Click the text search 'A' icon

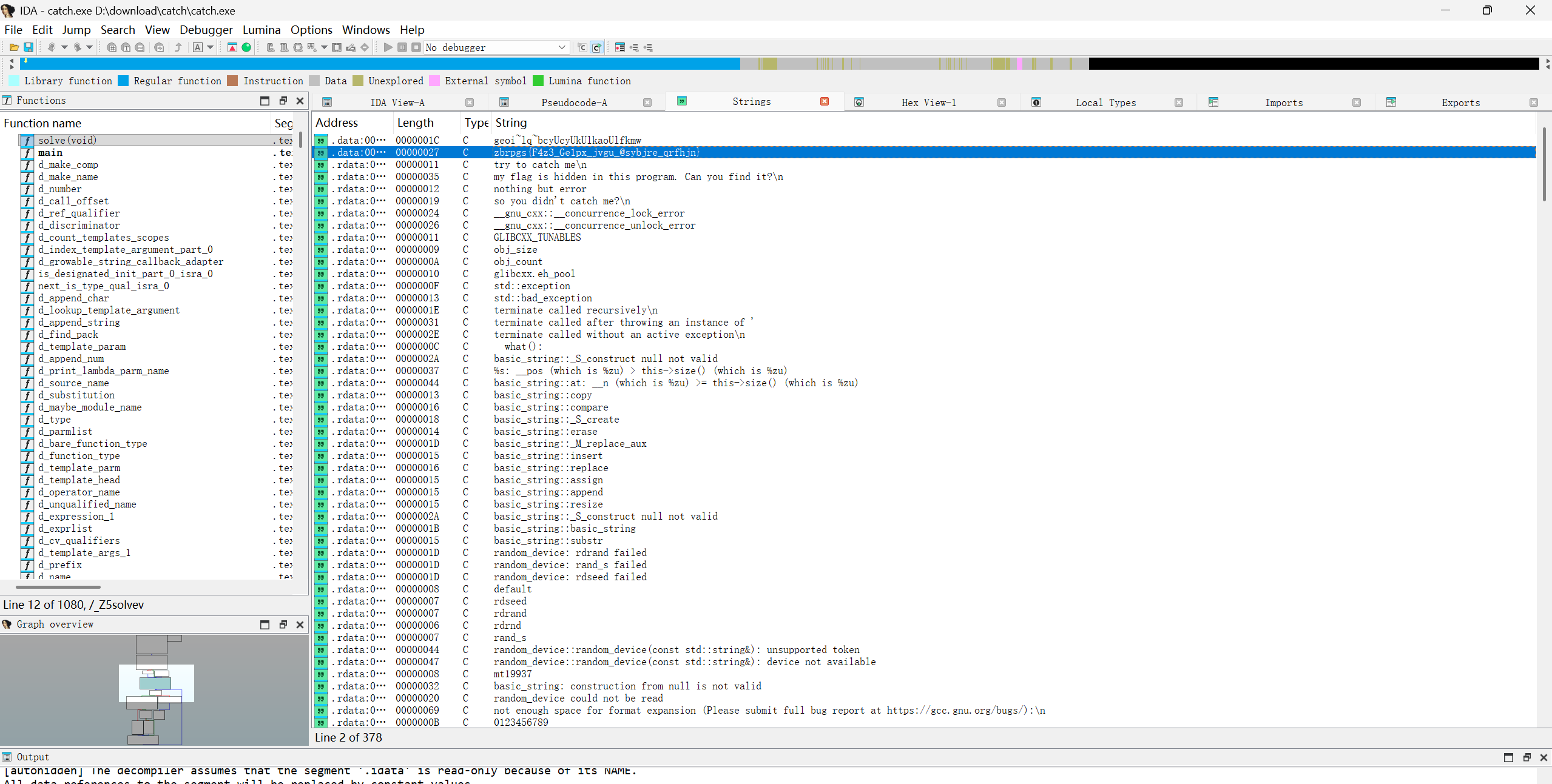point(198,47)
